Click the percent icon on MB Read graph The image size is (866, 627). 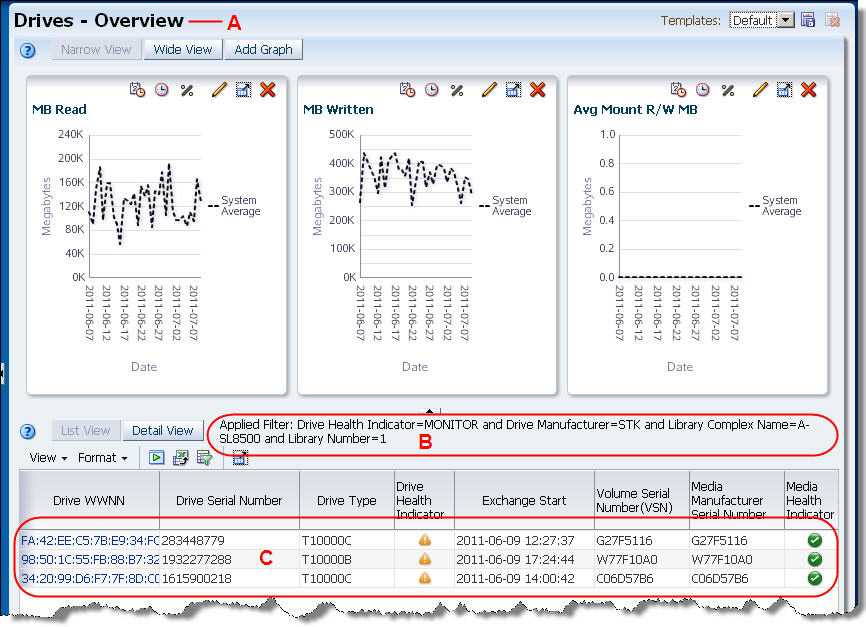tap(187, 90)
